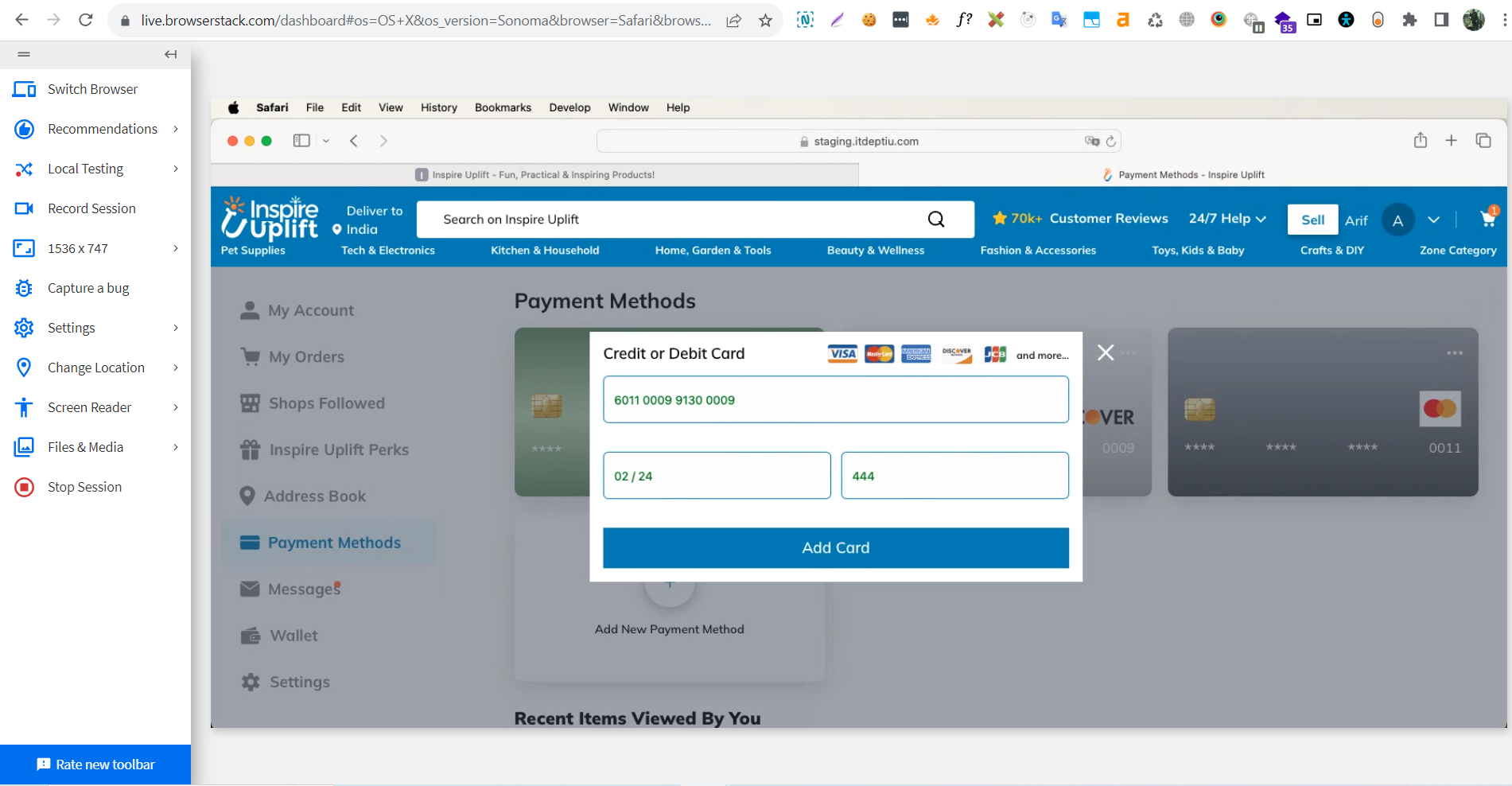Click the card number input field
The image size is (1512, 786).
pyautogui.click(x=835, y=400)
